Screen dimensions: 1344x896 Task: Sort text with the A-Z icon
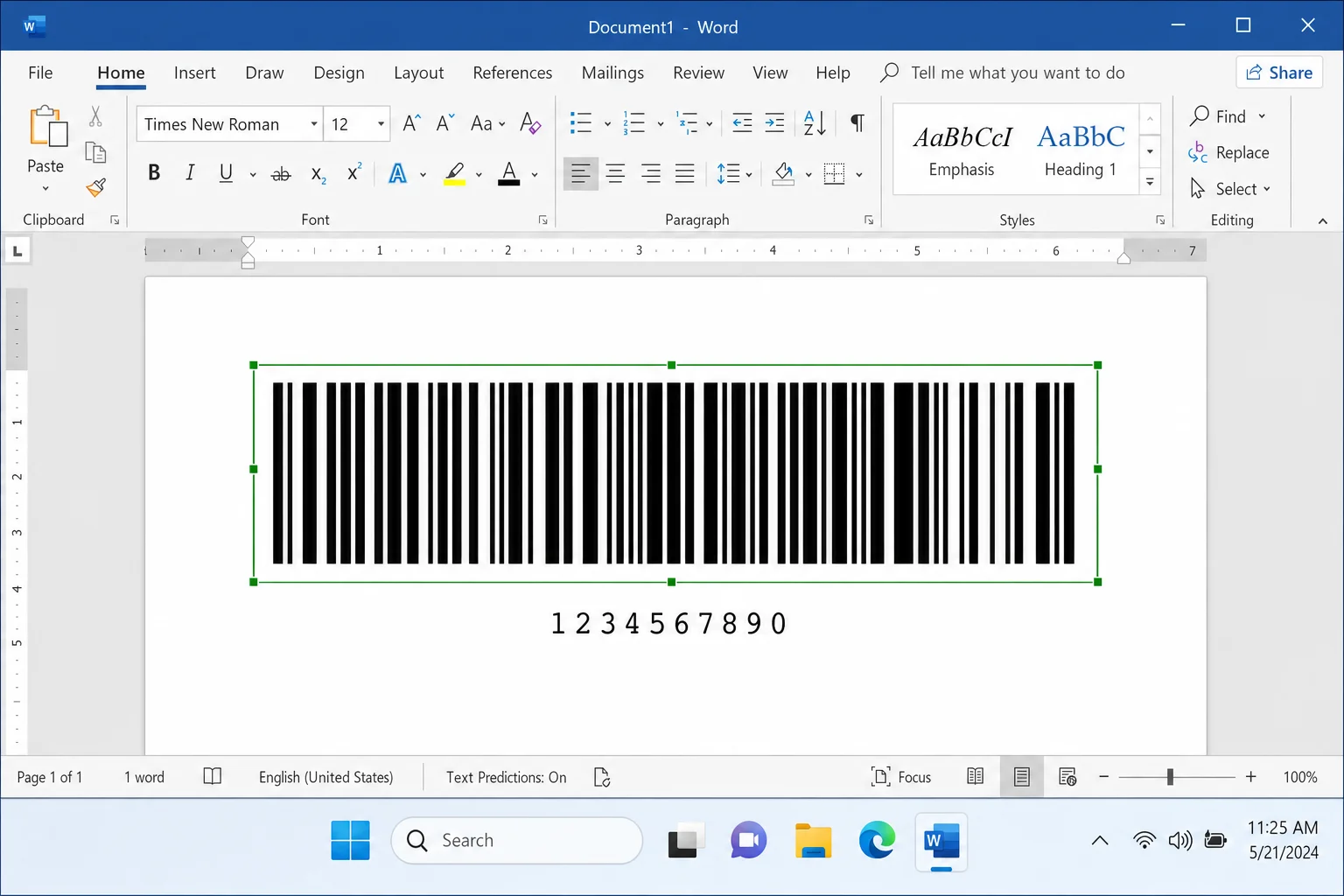tap(815, 123)
